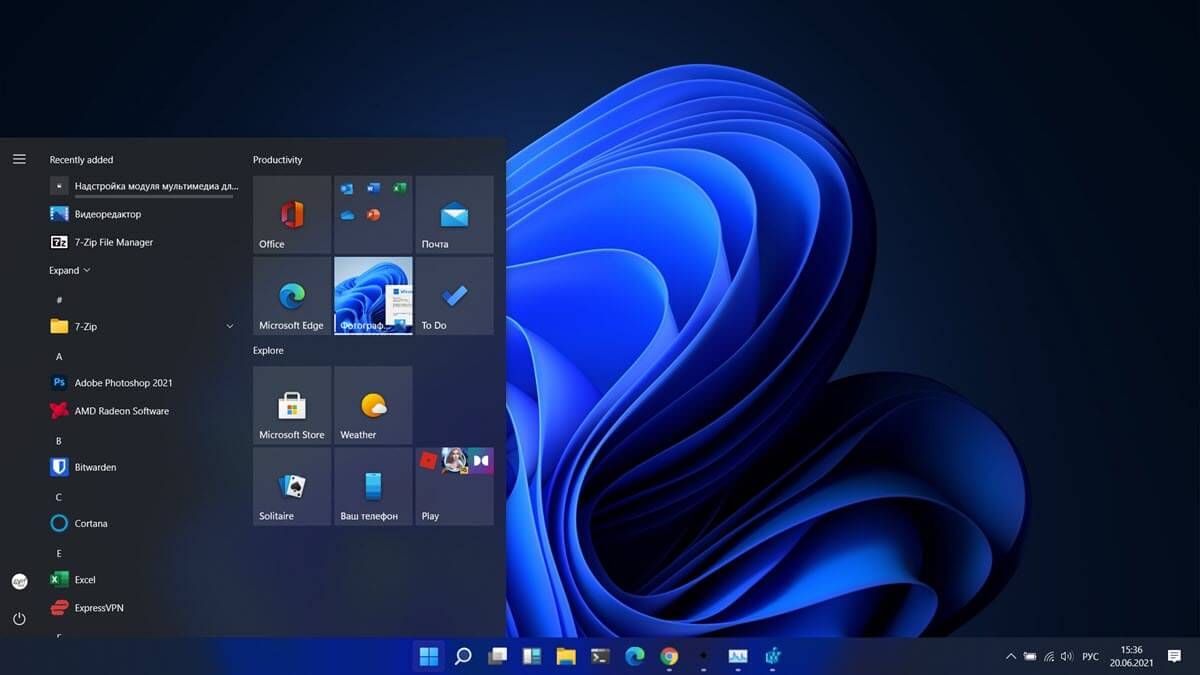Launch Adobe Photoshop 2021 from the app list

[122, 383]
